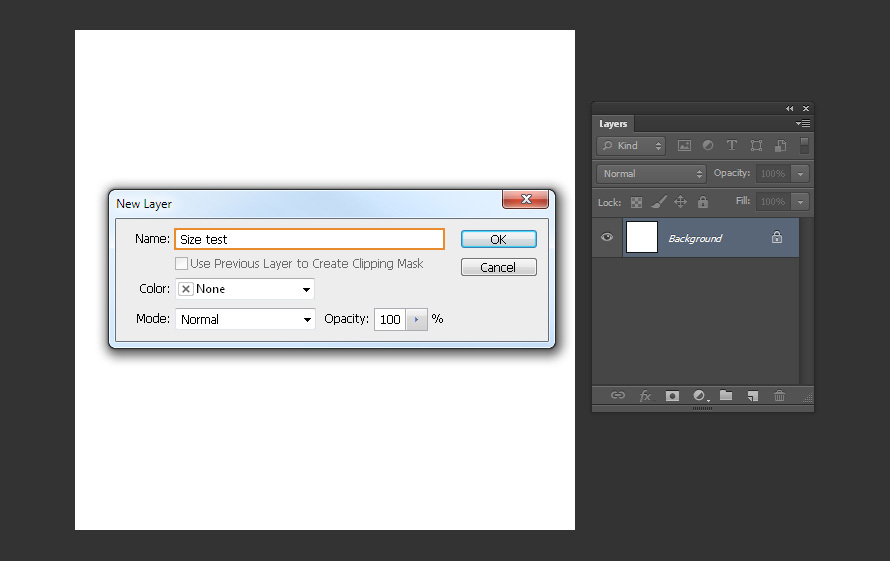Screen dimensions: 890x561
Task: Click the delete layer trash icon
Action: (779, 396)
